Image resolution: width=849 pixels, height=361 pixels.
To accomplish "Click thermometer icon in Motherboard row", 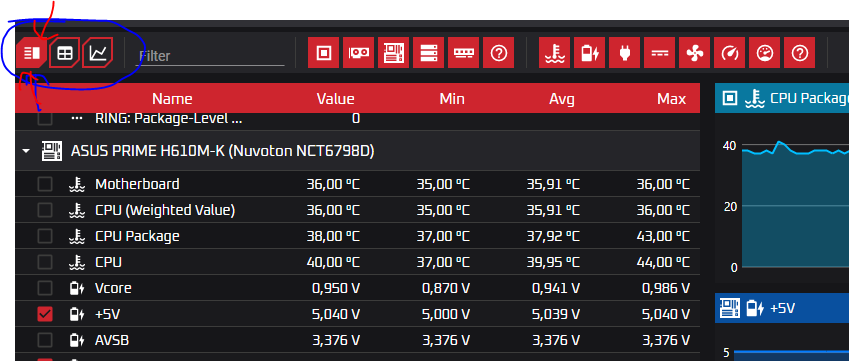I will [x=77, y=184].
